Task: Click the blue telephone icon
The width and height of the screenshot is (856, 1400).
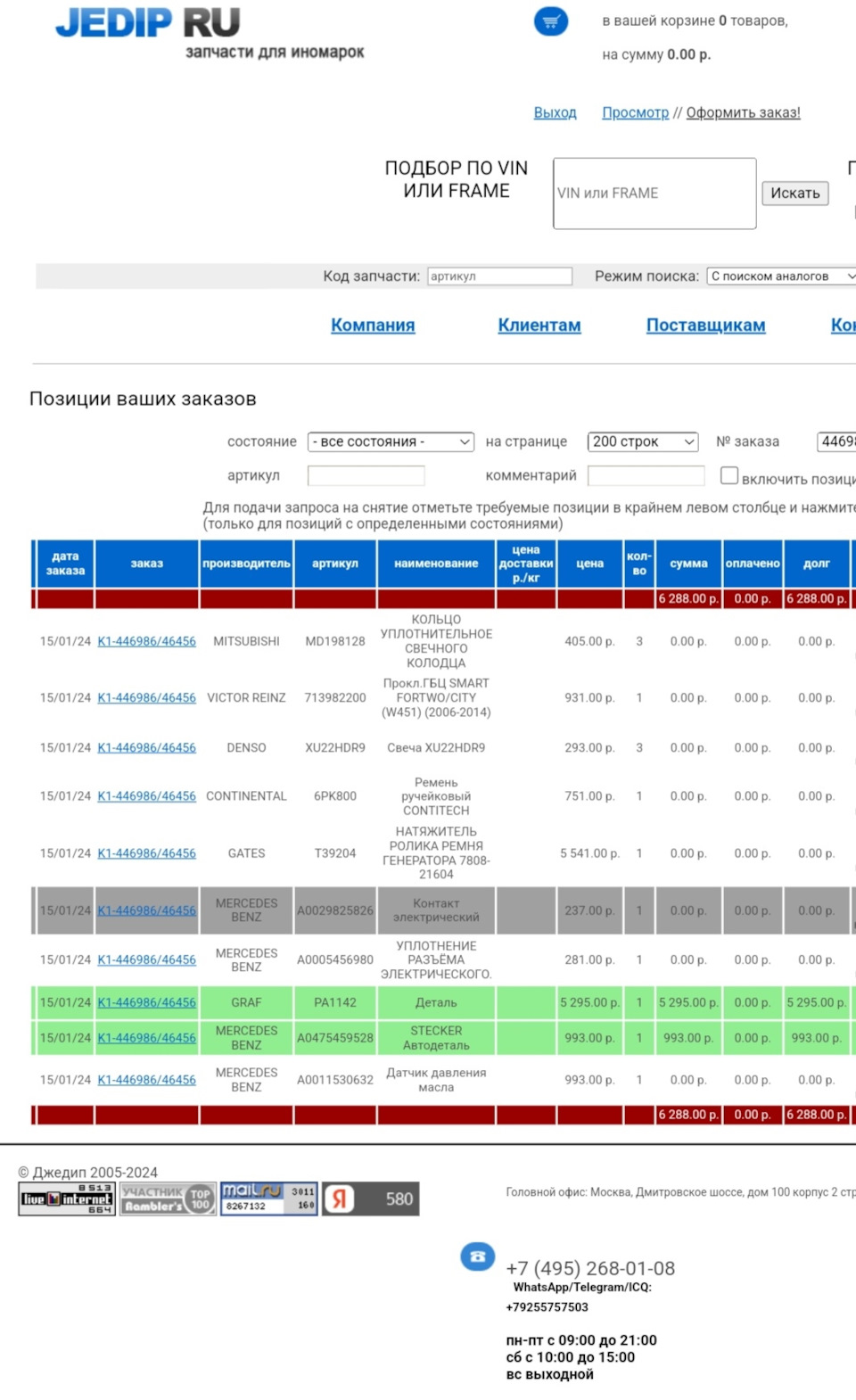Action: click(x=477, y=1256)
